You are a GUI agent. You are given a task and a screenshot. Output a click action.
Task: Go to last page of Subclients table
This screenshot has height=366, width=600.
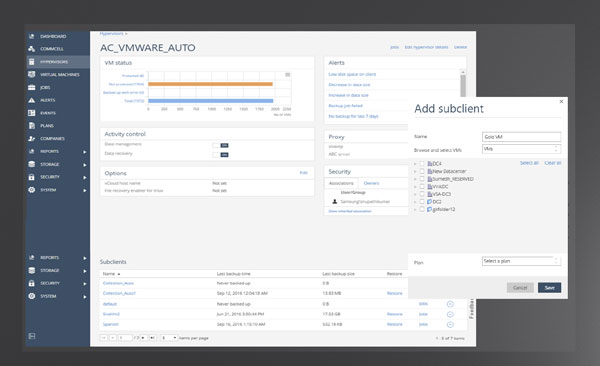(x=152, y=338)
